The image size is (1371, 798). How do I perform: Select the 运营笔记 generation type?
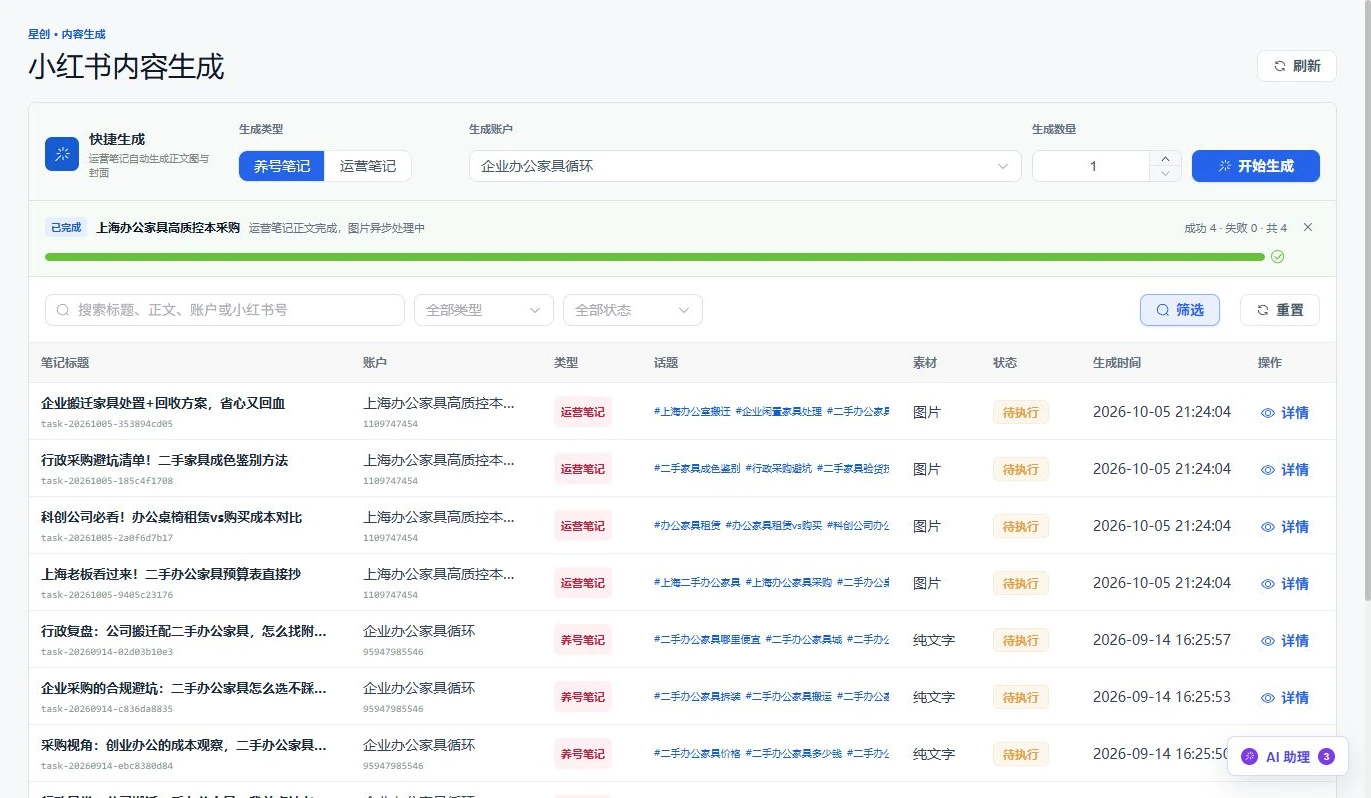point(368,166)
